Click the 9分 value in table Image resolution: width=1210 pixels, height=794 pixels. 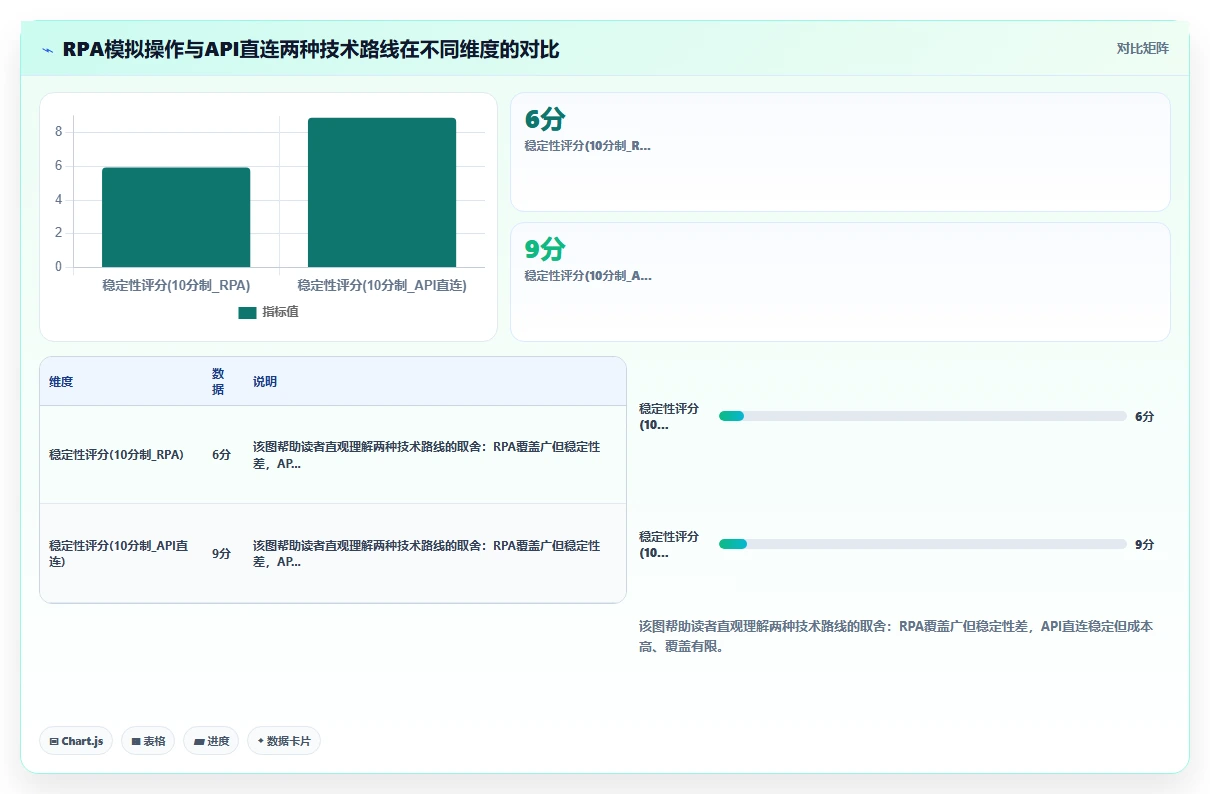[x=221, y=553]
